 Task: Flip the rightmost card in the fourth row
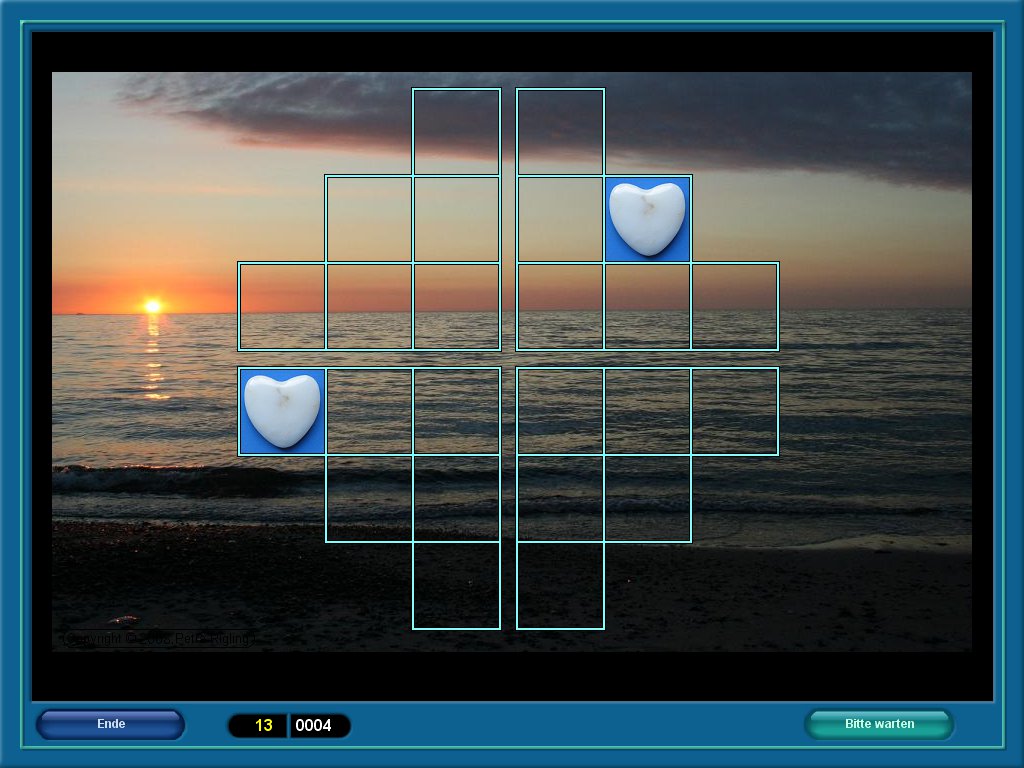click(735, 411)
